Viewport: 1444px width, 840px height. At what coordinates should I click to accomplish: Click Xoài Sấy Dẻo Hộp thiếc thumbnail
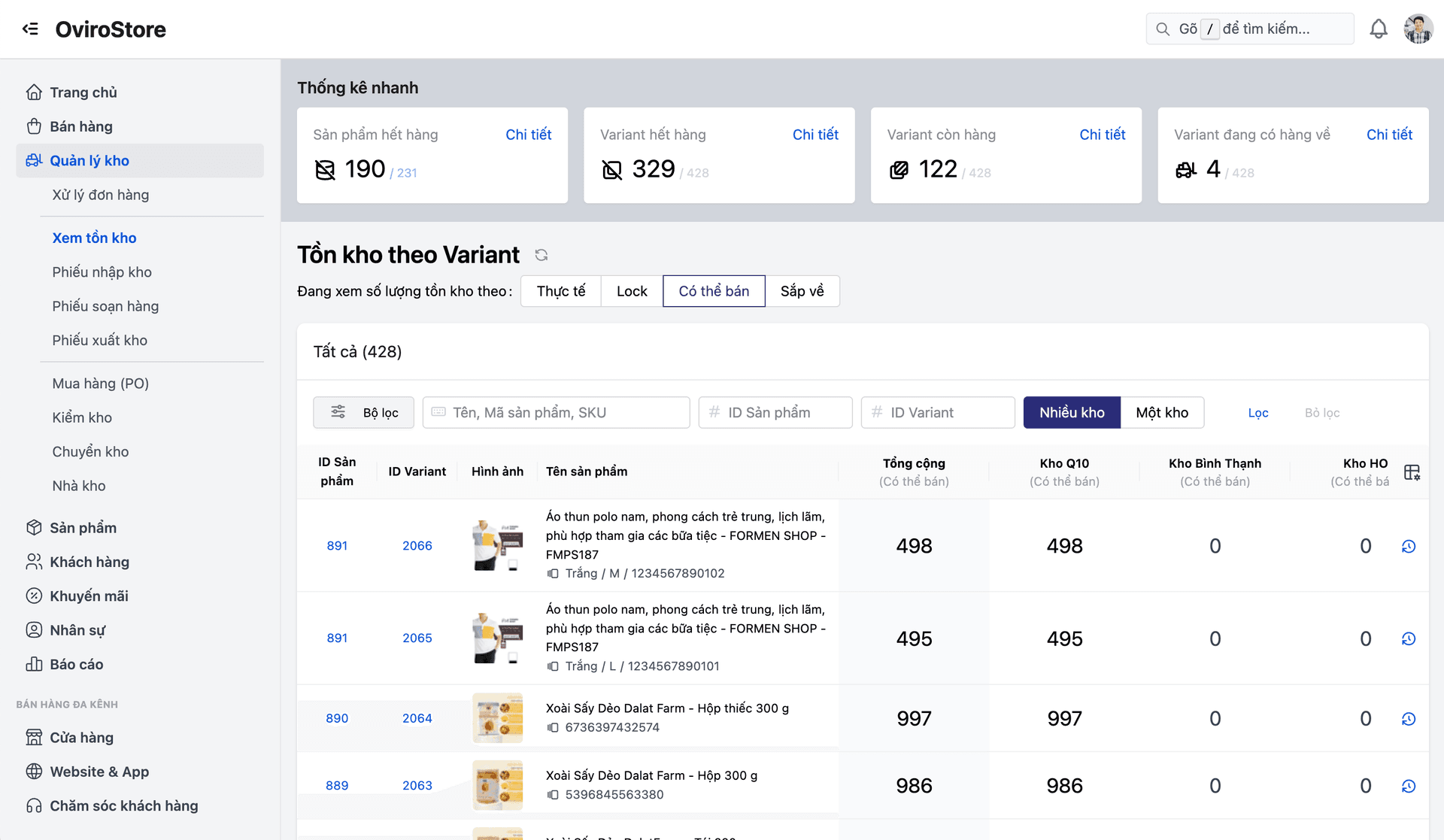pyautogui.click(x=497, y=718)
